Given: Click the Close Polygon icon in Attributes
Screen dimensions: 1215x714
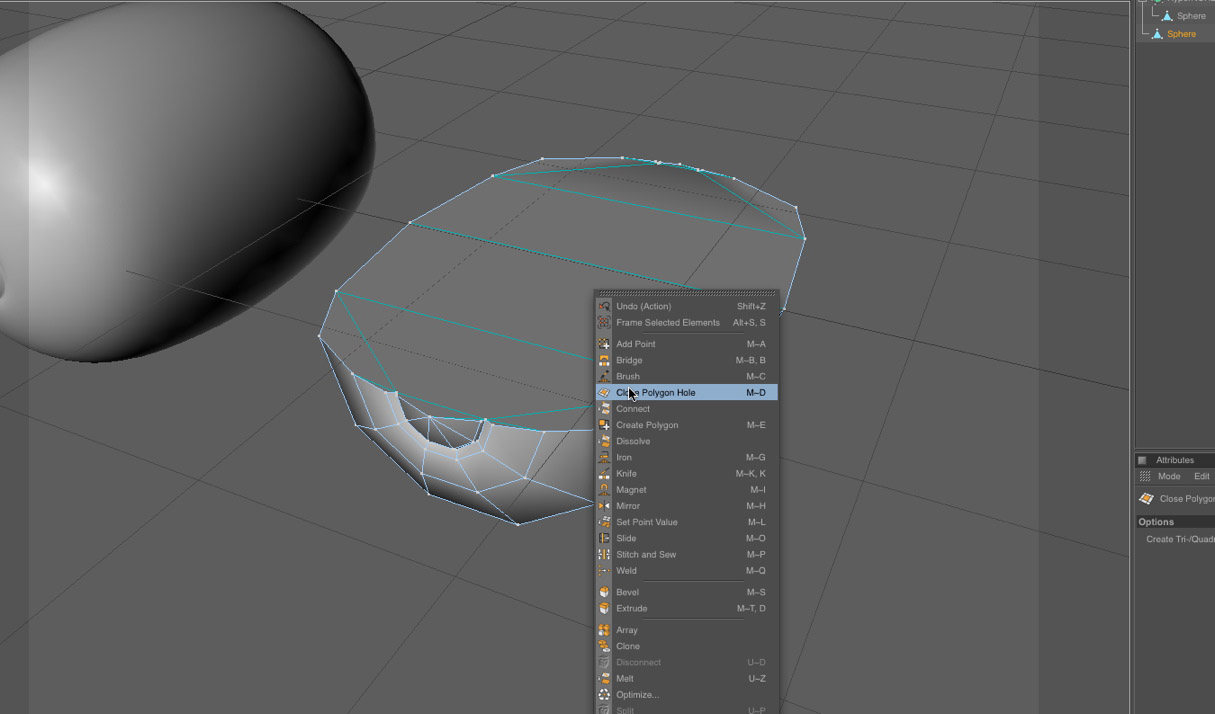Looking at the screenshot, I should point(1146,498).
